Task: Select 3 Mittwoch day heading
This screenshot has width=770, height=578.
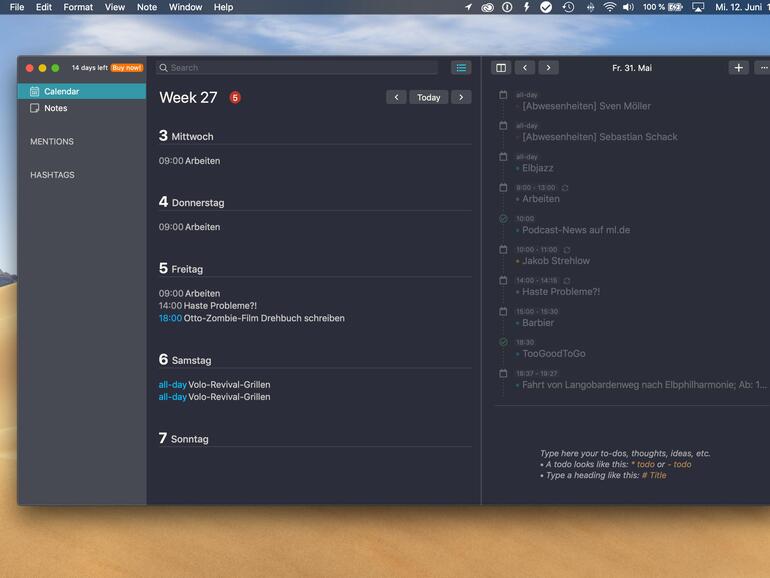Action: tap(186, 136)
